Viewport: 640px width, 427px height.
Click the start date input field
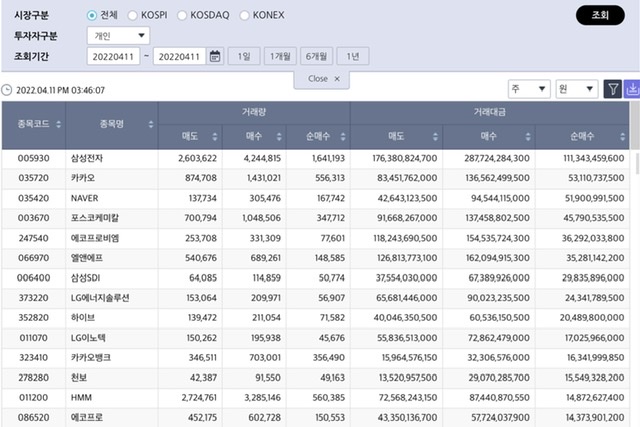(x=113, y=57)
